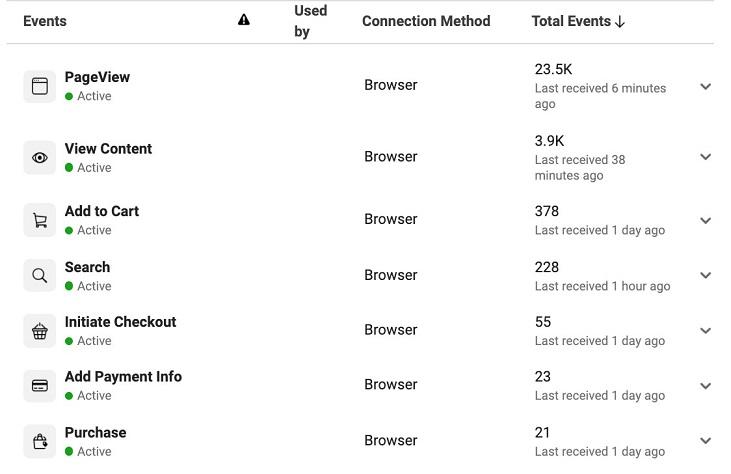Open the Add Payment Info event name
The width and height of the screenshot is (731, 474).
tap(123, 377)
